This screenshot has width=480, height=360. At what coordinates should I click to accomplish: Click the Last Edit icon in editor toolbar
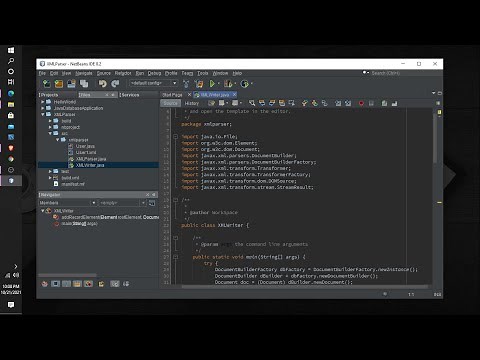[211, 103]
